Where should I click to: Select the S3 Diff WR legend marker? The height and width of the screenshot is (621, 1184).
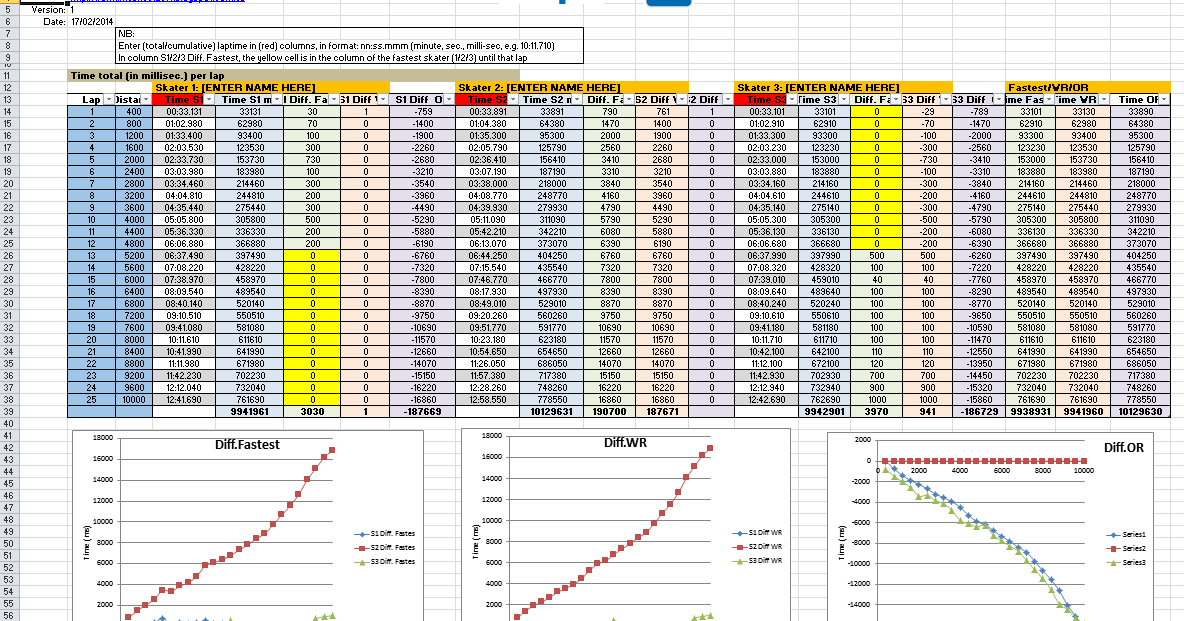point(740,560)
